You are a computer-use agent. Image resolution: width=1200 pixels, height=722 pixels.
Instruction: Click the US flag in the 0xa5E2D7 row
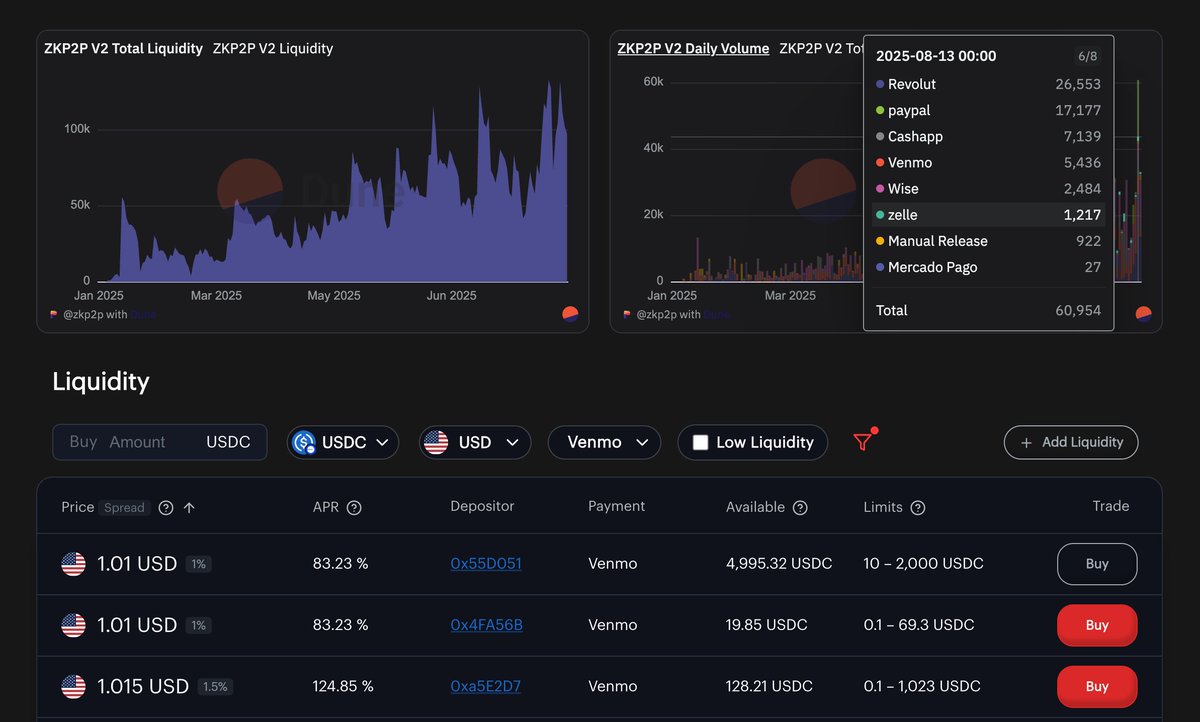coord(74,687)
